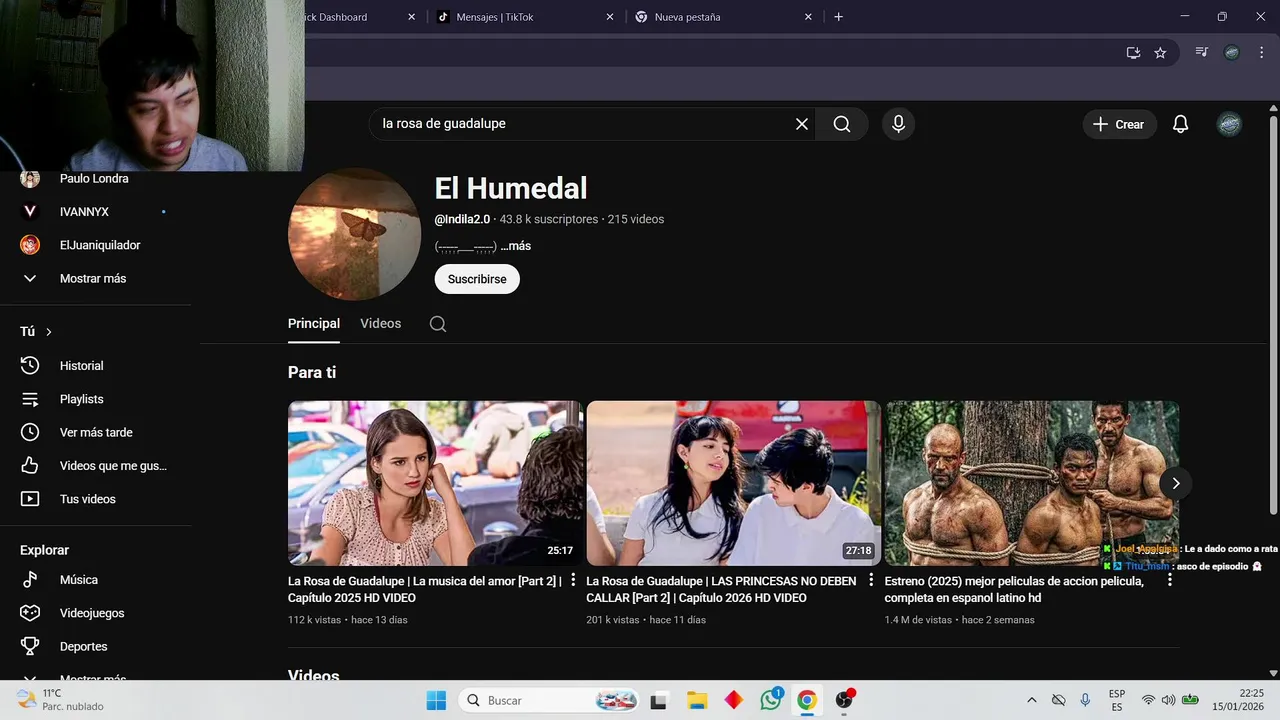Click the ESP ES language indicator

point(1117,700)
